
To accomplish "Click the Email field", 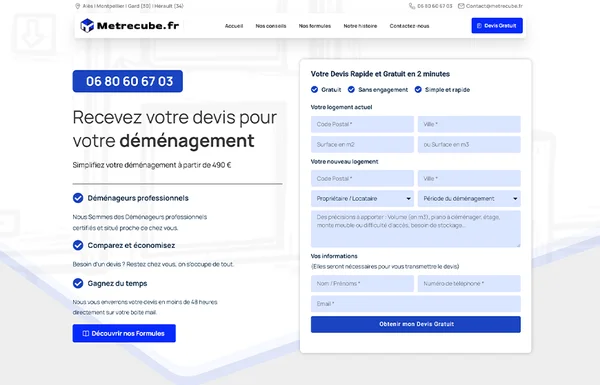I will (x=416, y=304).
